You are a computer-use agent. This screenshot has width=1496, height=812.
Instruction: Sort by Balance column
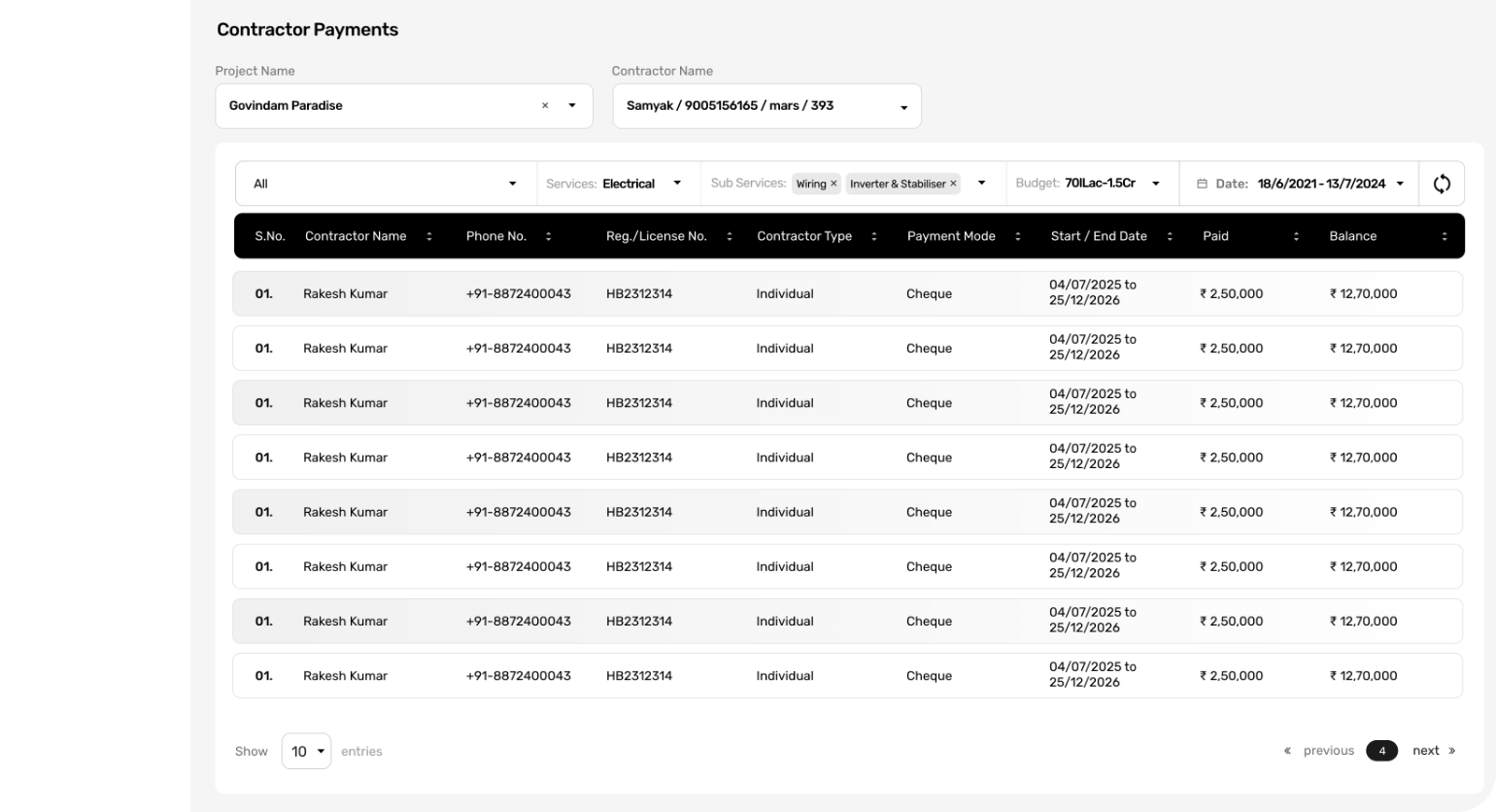pyautogui.click(x=1445, y=236)
